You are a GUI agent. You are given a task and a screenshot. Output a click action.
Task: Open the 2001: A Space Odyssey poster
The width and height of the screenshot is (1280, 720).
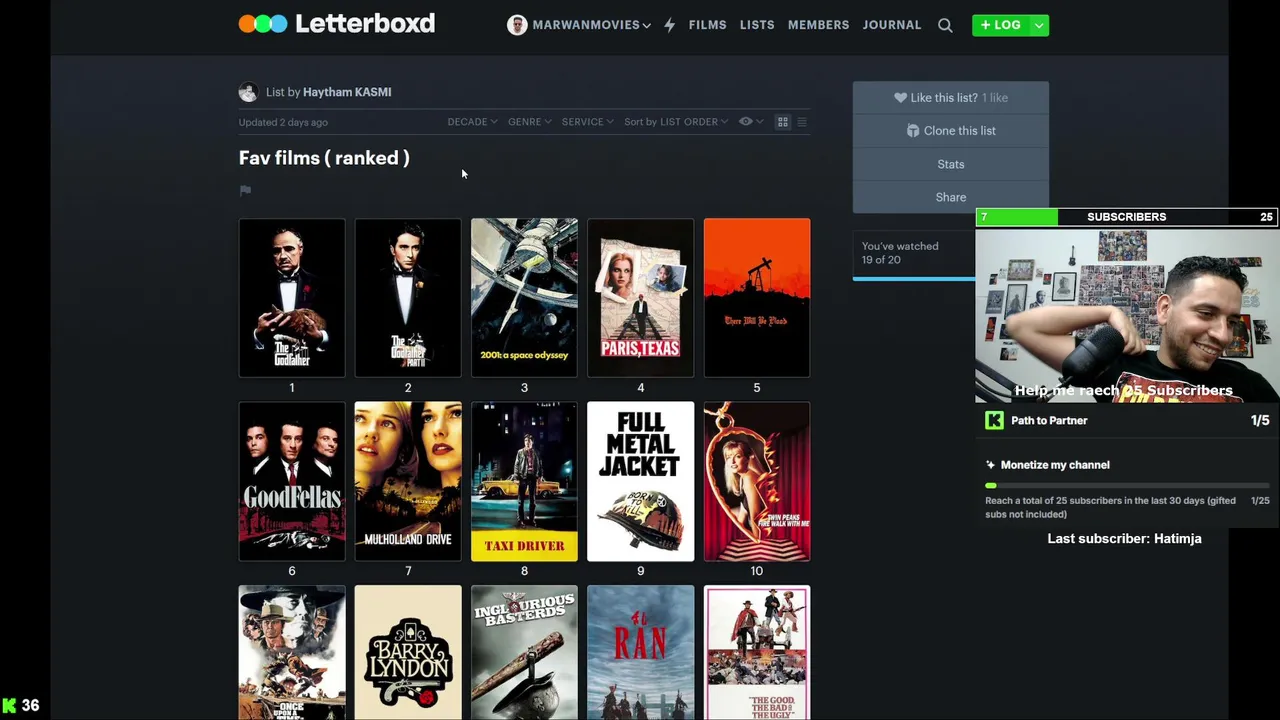point(524,298)
